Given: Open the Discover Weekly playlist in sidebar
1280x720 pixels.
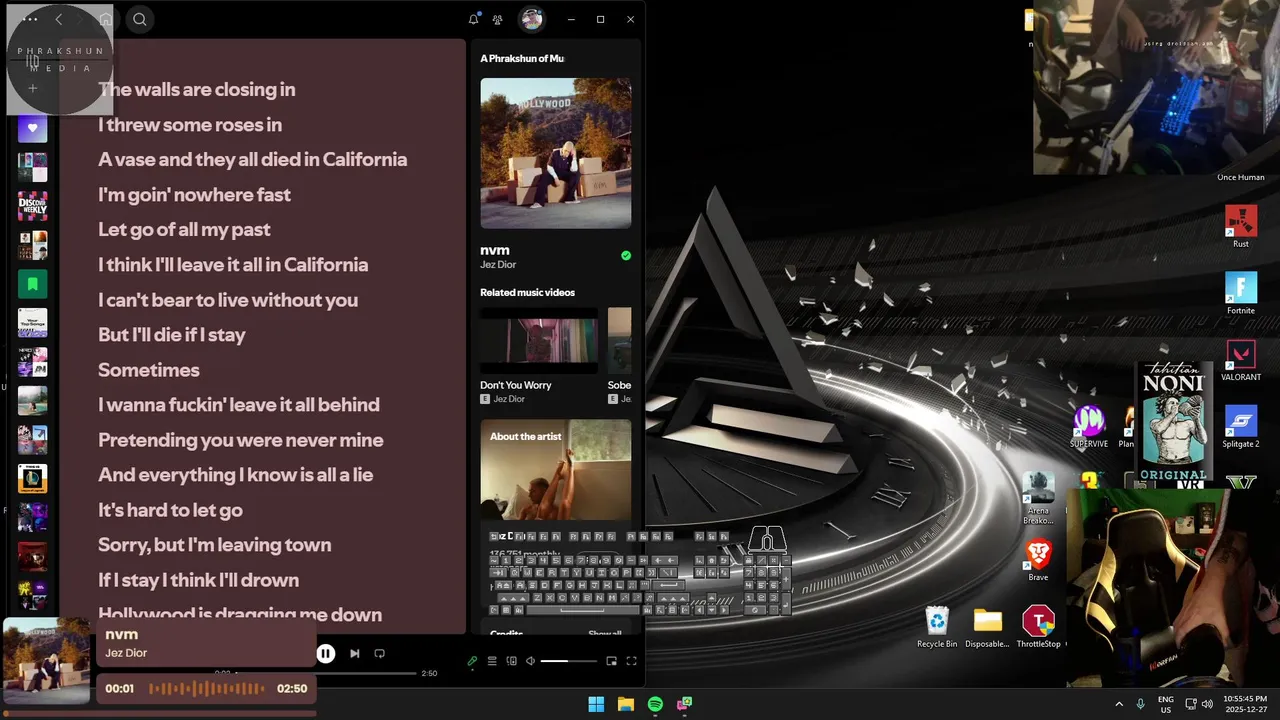Looking at the screenshot, I should point(32,206).
